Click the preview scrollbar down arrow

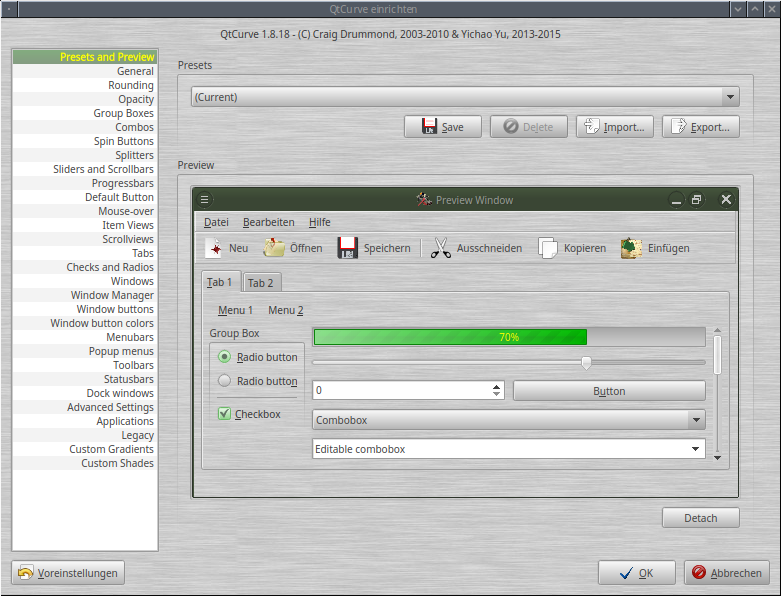pyautogui.click(x=717, y=458)
